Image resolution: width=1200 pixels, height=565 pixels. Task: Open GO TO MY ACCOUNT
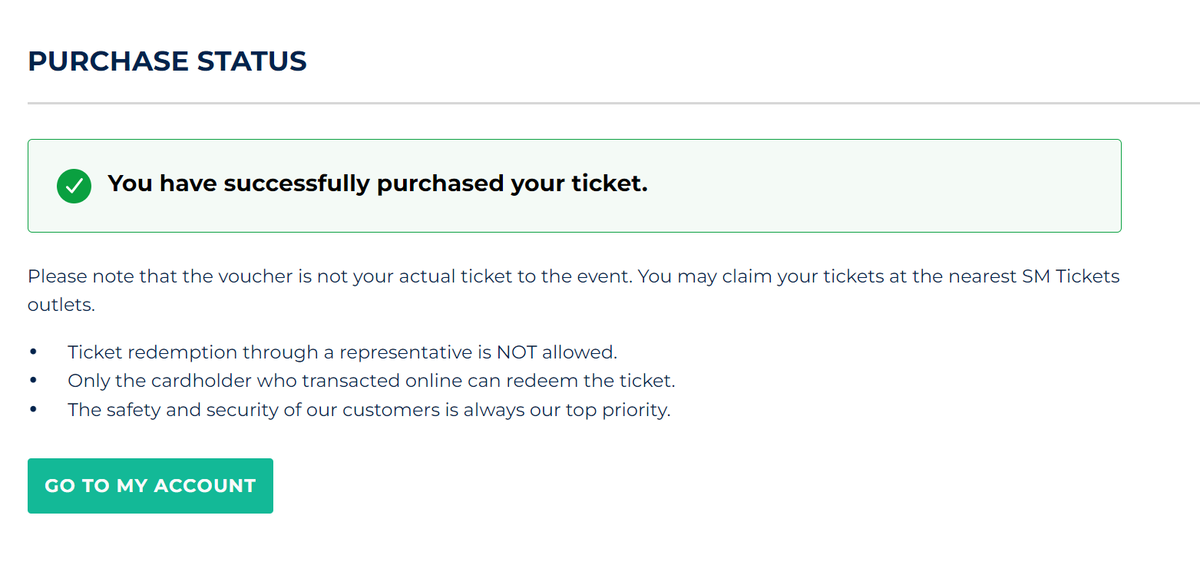coord(150,486)
